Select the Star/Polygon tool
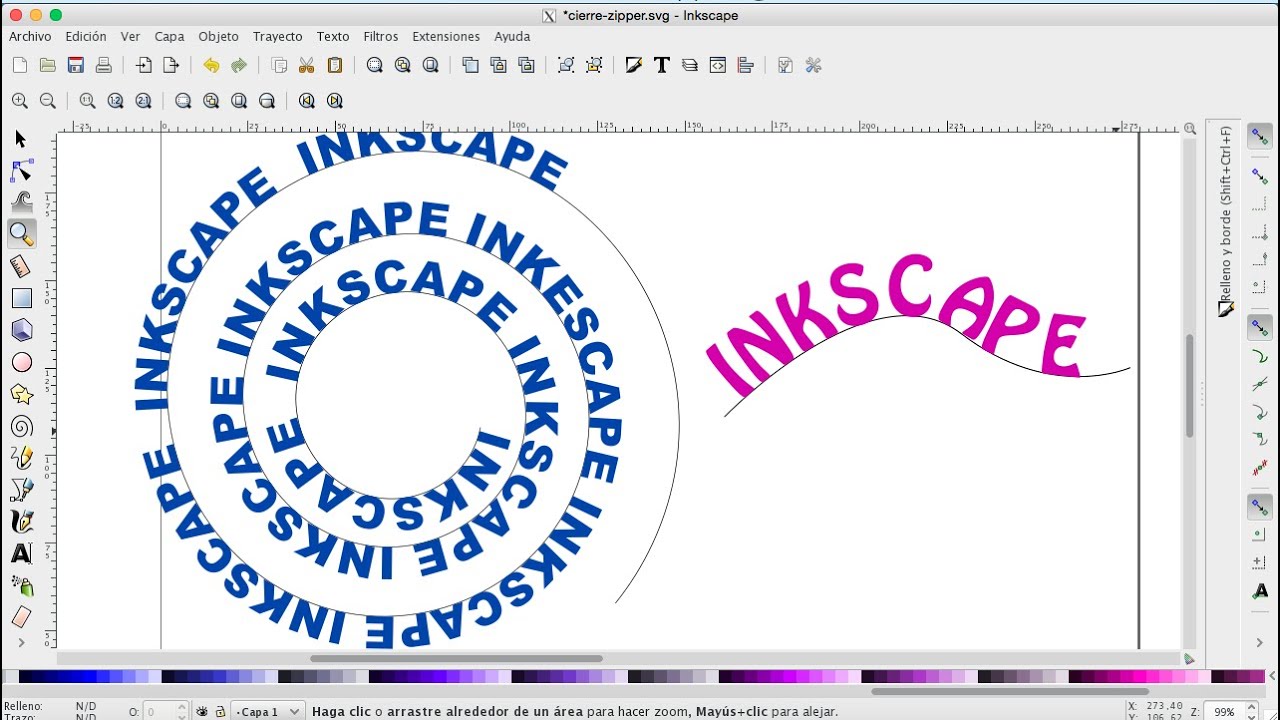This screenshot has width=1280, height=720. (x=21, y=394)
